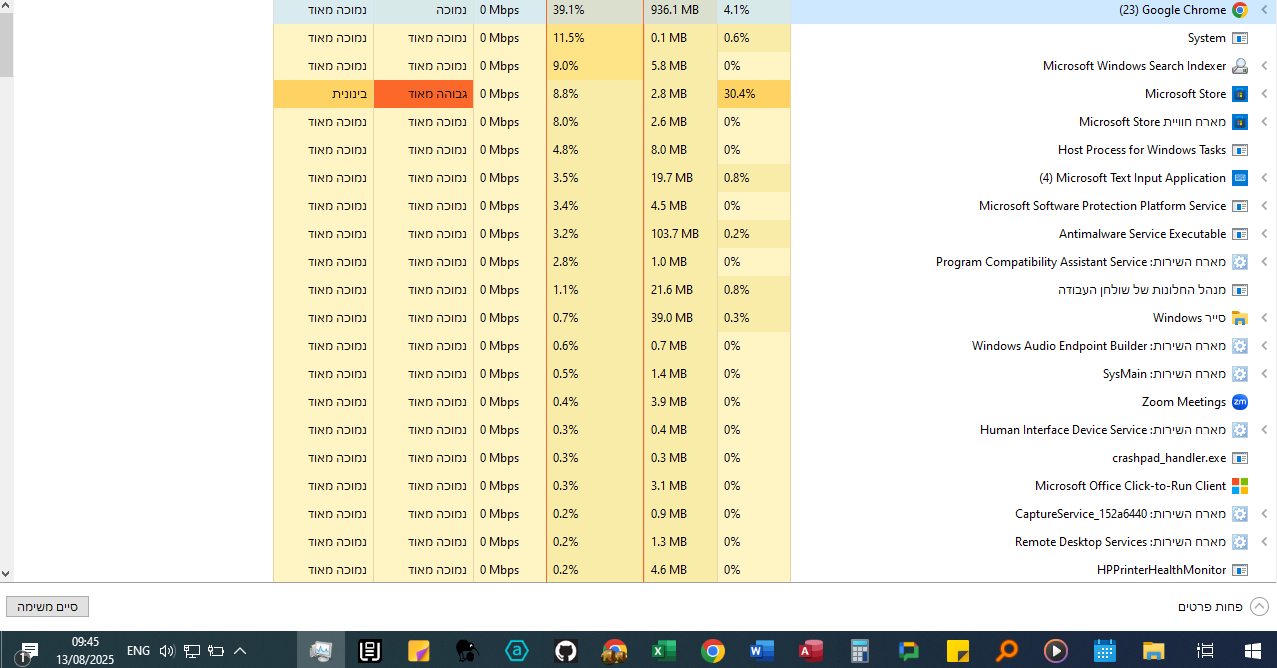Expand the SysMain service host row
The image size is (1277, 668).
pyautogui.click(x=1264, y=374)
